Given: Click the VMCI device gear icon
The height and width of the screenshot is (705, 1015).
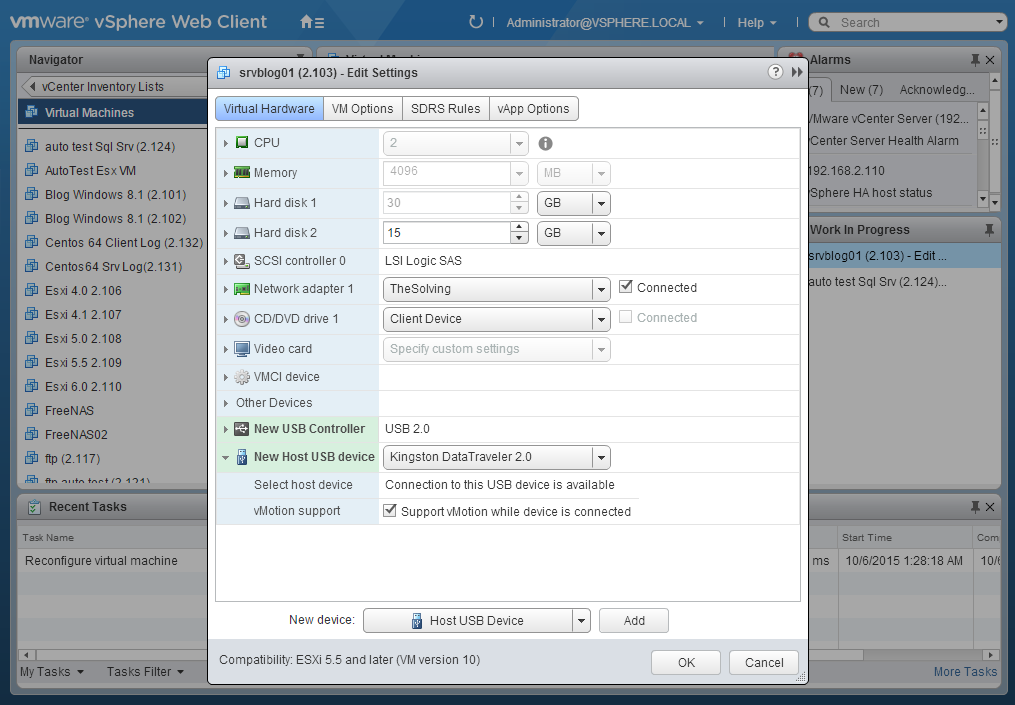Looking at the screenshot, I should (242, 377).
